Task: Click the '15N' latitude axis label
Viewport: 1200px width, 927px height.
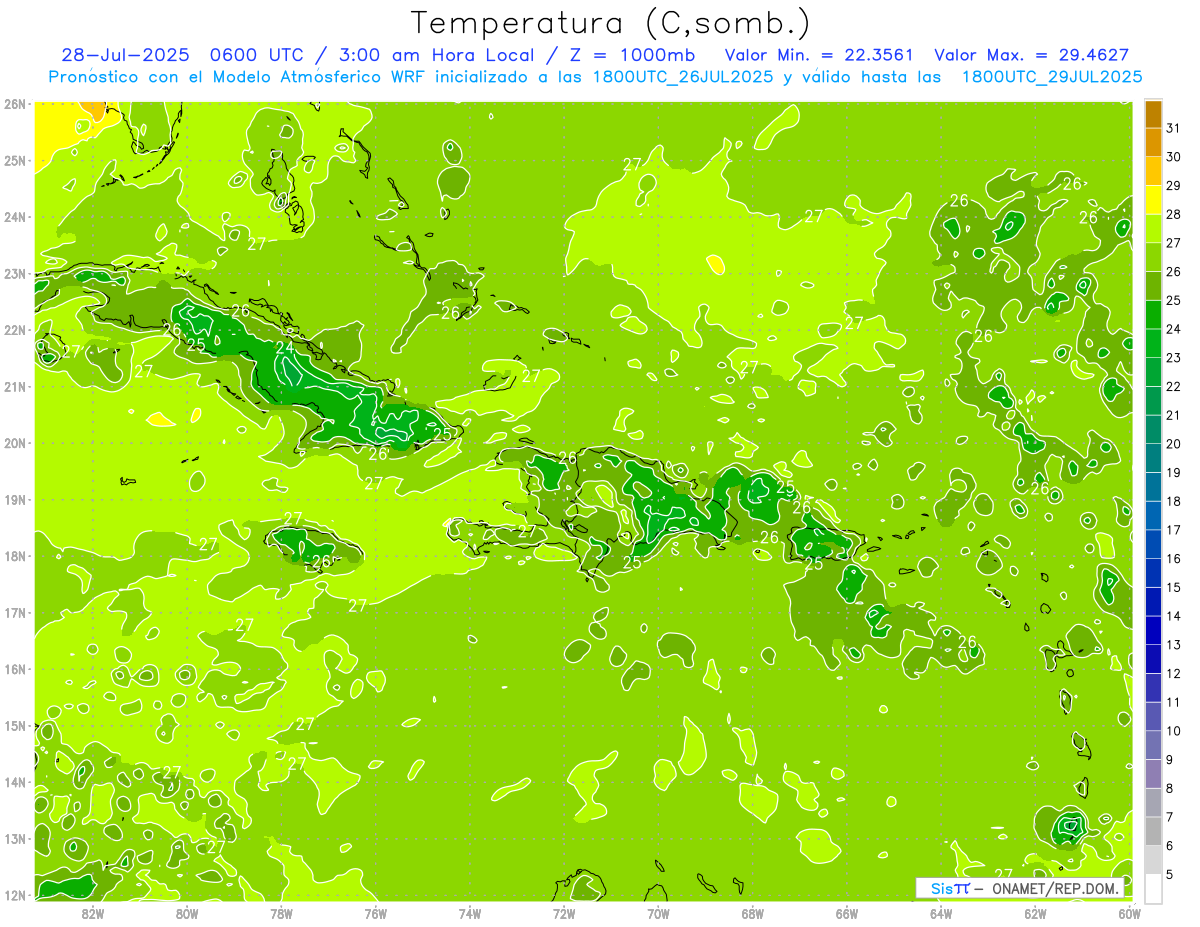Action: pyautogui.click(x=15, y=726)
